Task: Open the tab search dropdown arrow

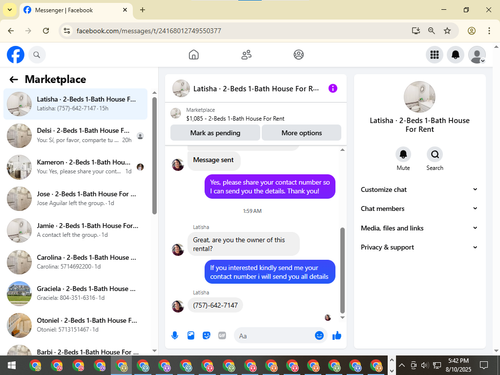Action: click(x=10, y=10)
